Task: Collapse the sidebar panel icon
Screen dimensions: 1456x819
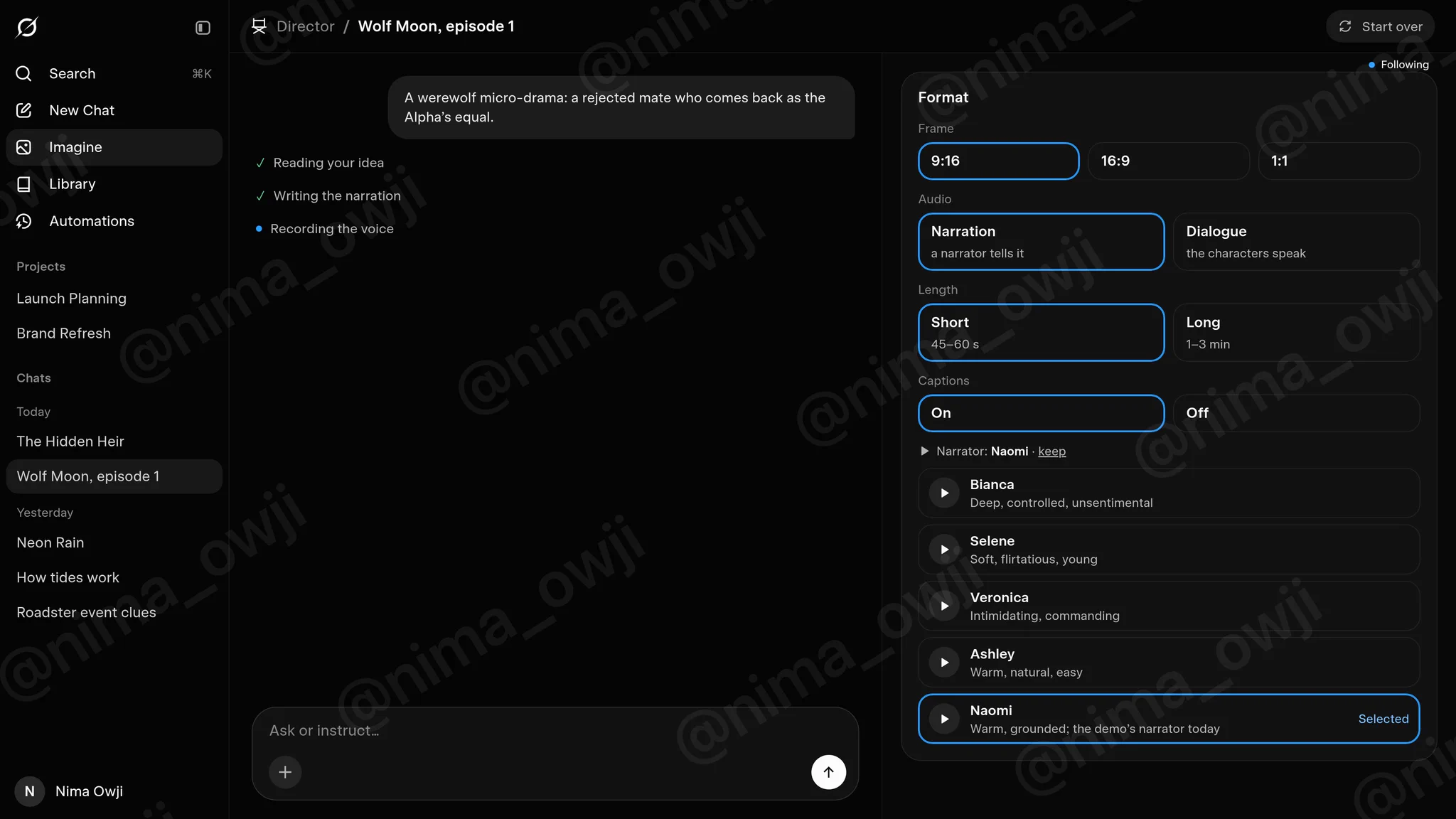Action: coord(203,28)
